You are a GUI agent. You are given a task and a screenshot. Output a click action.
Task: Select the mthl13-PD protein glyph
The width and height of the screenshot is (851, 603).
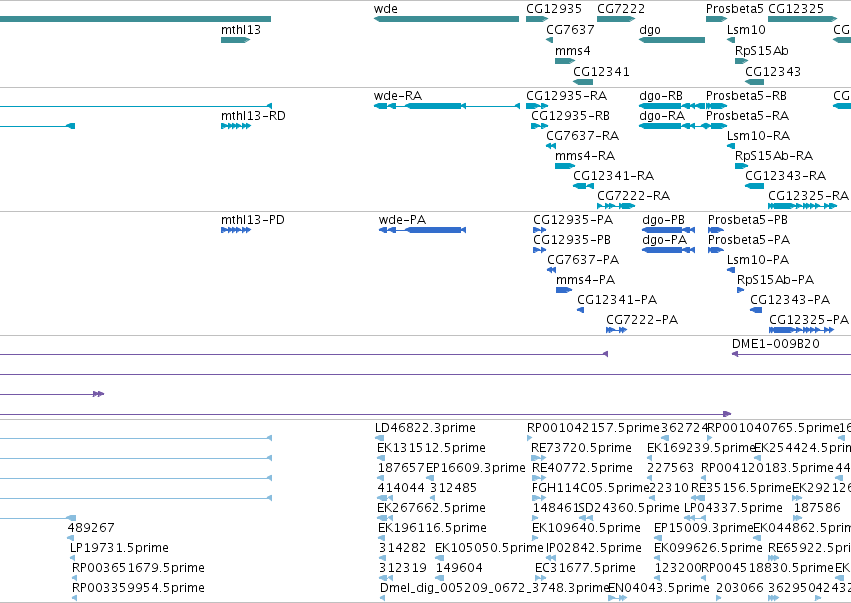pos(236,230)
